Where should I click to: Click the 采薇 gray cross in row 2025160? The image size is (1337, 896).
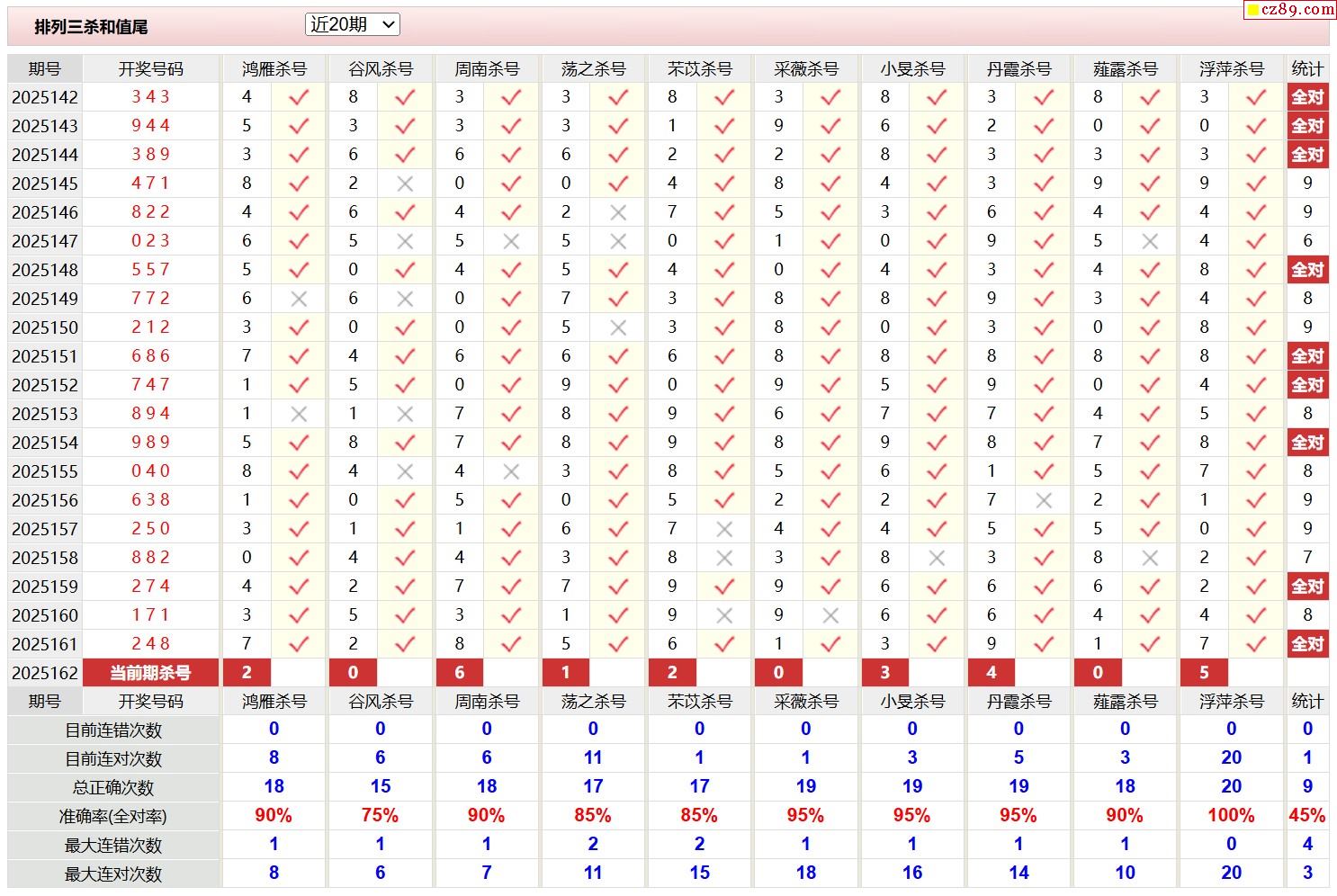click(830, 615)
